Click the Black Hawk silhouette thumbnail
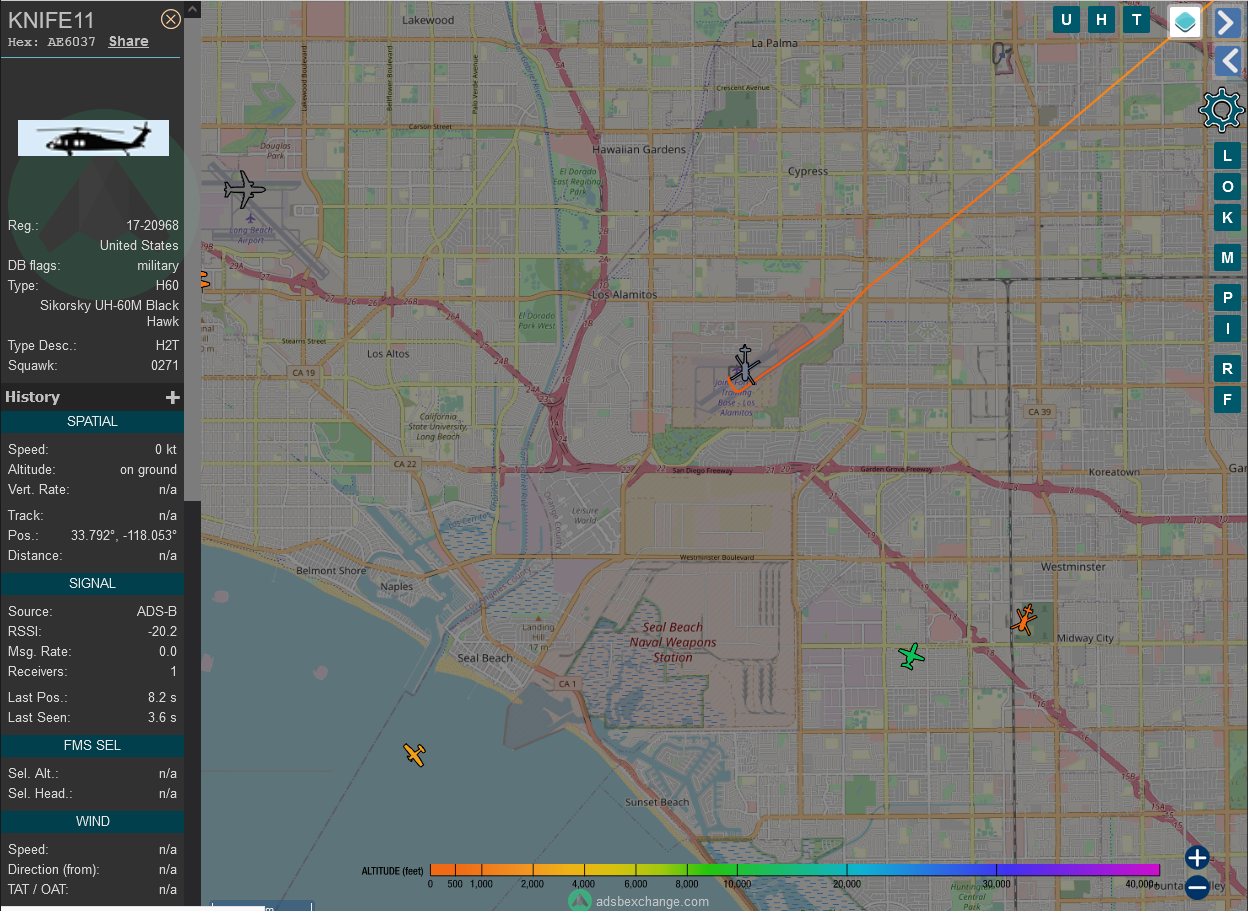 (x=93, y=138)
